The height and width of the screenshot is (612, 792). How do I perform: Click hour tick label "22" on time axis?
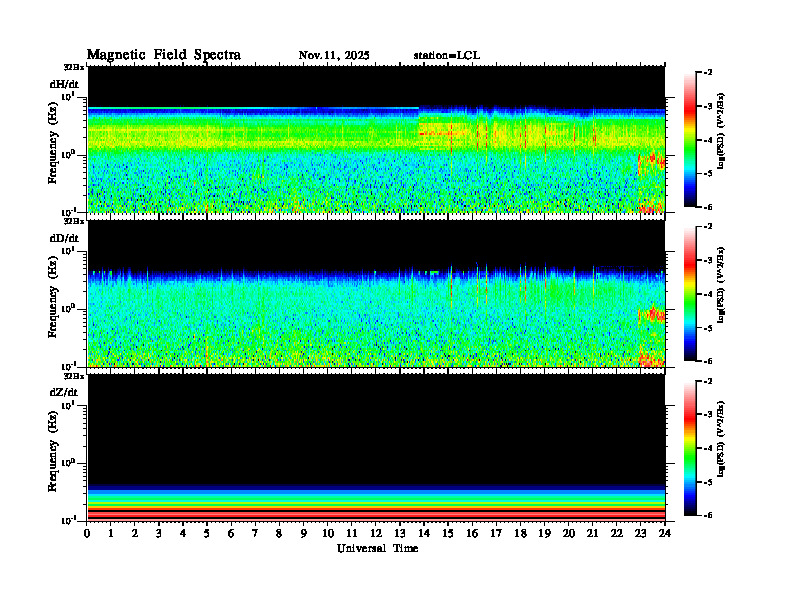pos(616,534)
